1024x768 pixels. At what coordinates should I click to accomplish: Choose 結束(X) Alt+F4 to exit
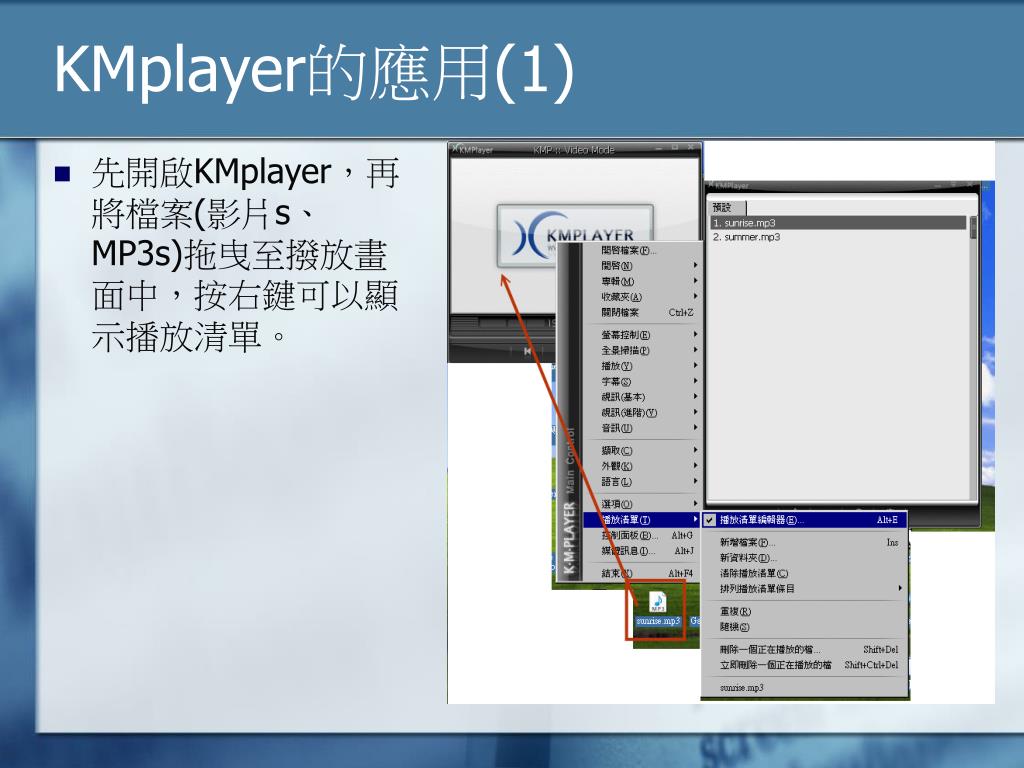point(641,573)
